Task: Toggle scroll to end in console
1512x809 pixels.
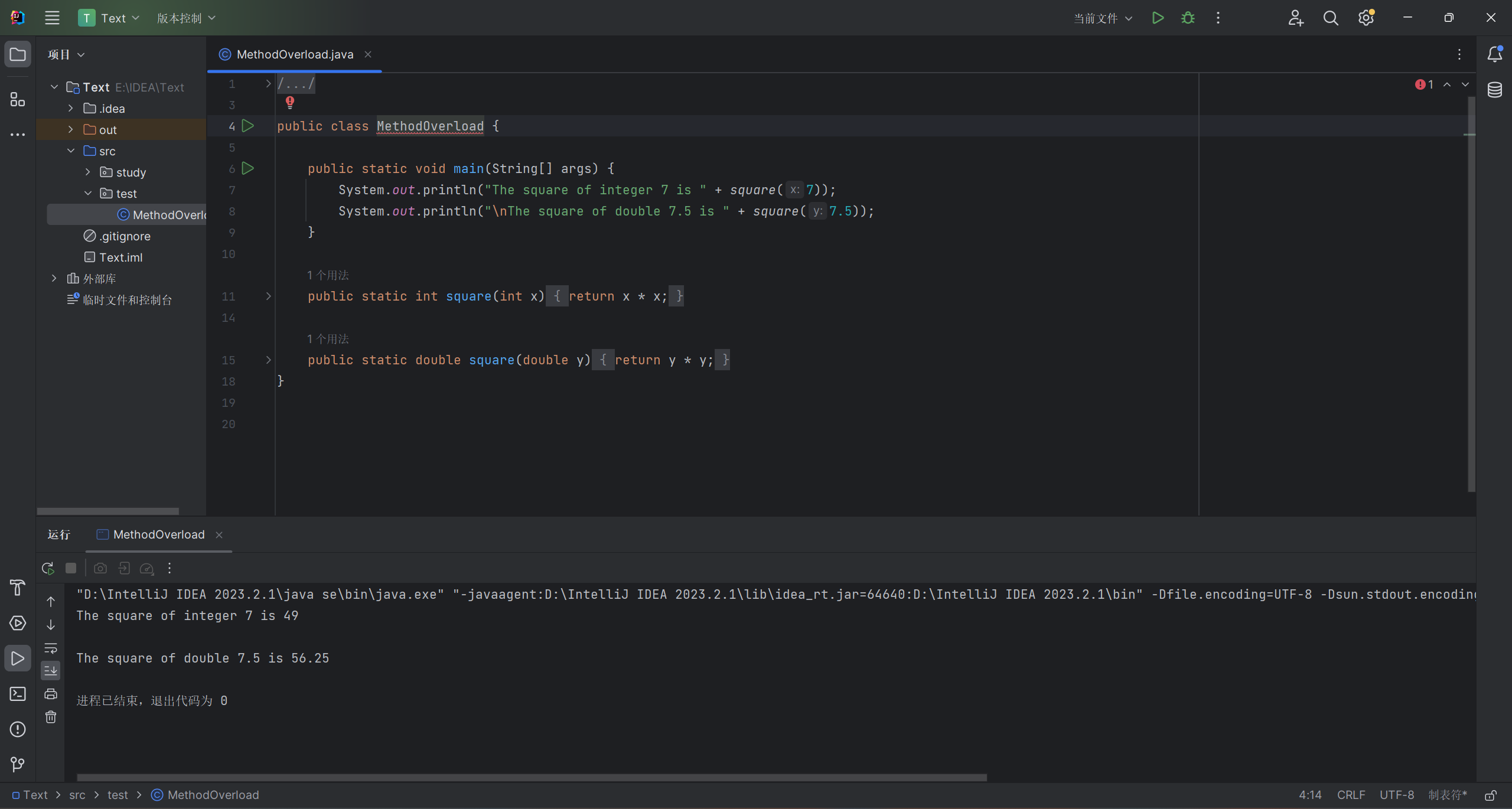Action: click(x=51, y=670)
